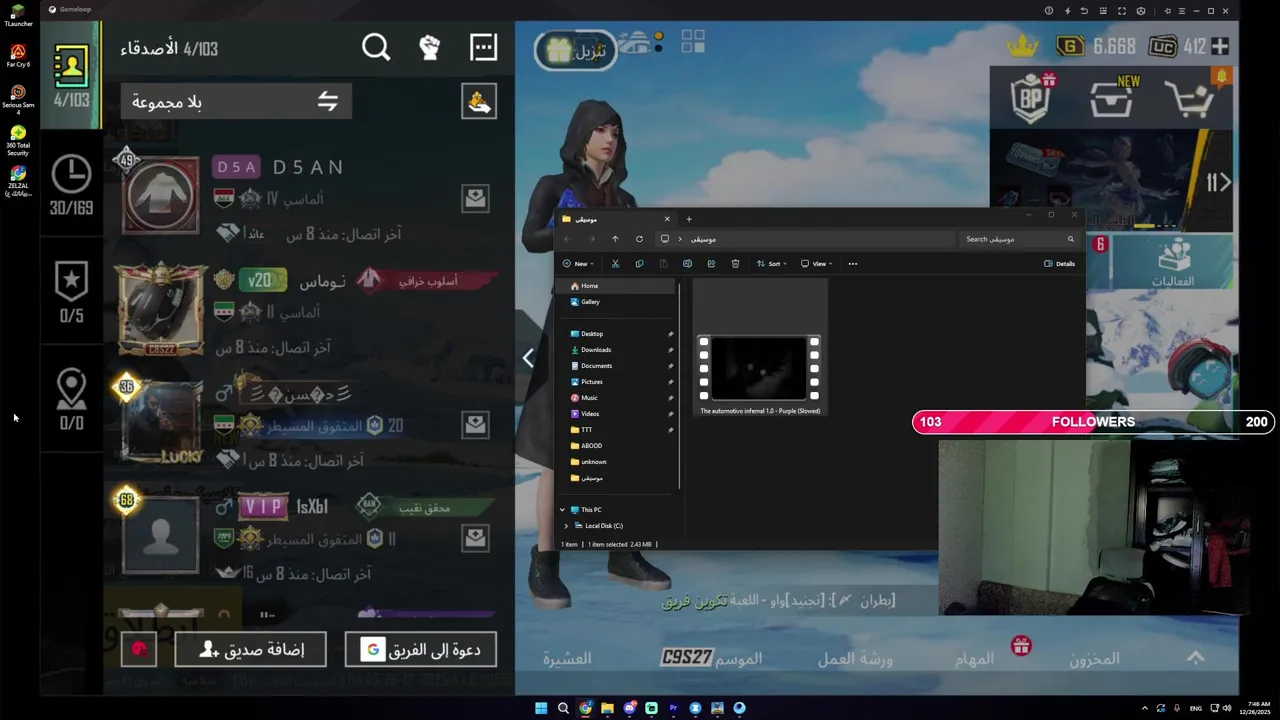
Task: Click Cut scissors icon in File Explorer
Action: (615, 264)
